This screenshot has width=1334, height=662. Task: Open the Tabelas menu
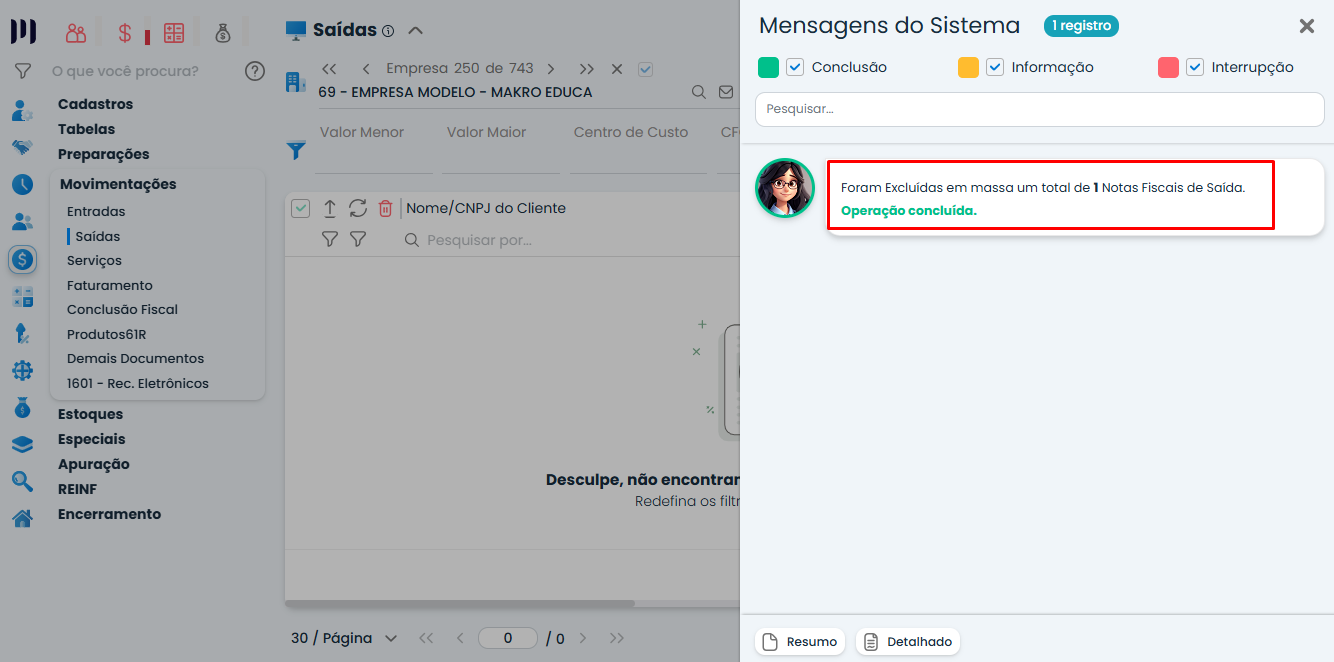click(x=86, y=129)
